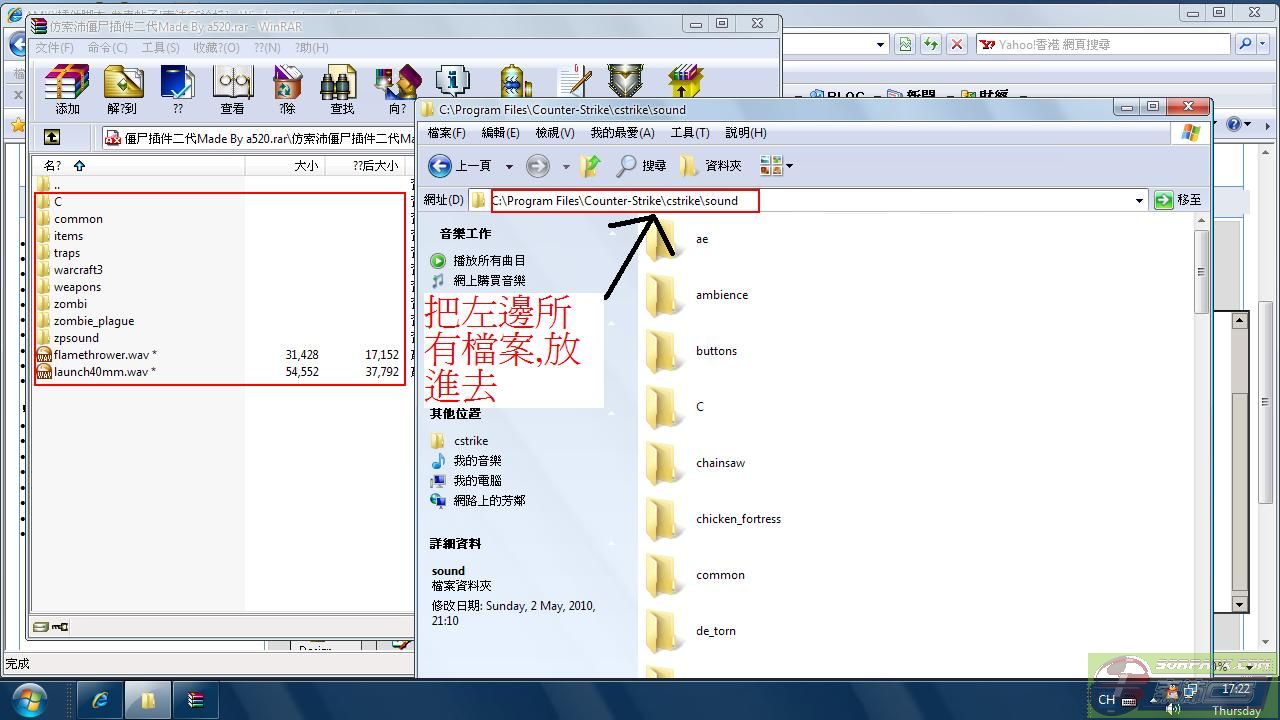Open WinRAR 命令(C) menu
This screenshot has width=1280, height=720.
[107, 47]
